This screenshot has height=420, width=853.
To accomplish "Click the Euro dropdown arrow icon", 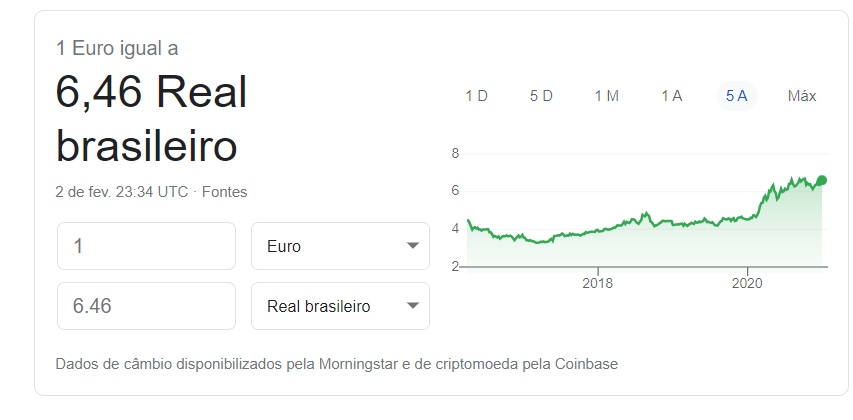I will 413,246.
